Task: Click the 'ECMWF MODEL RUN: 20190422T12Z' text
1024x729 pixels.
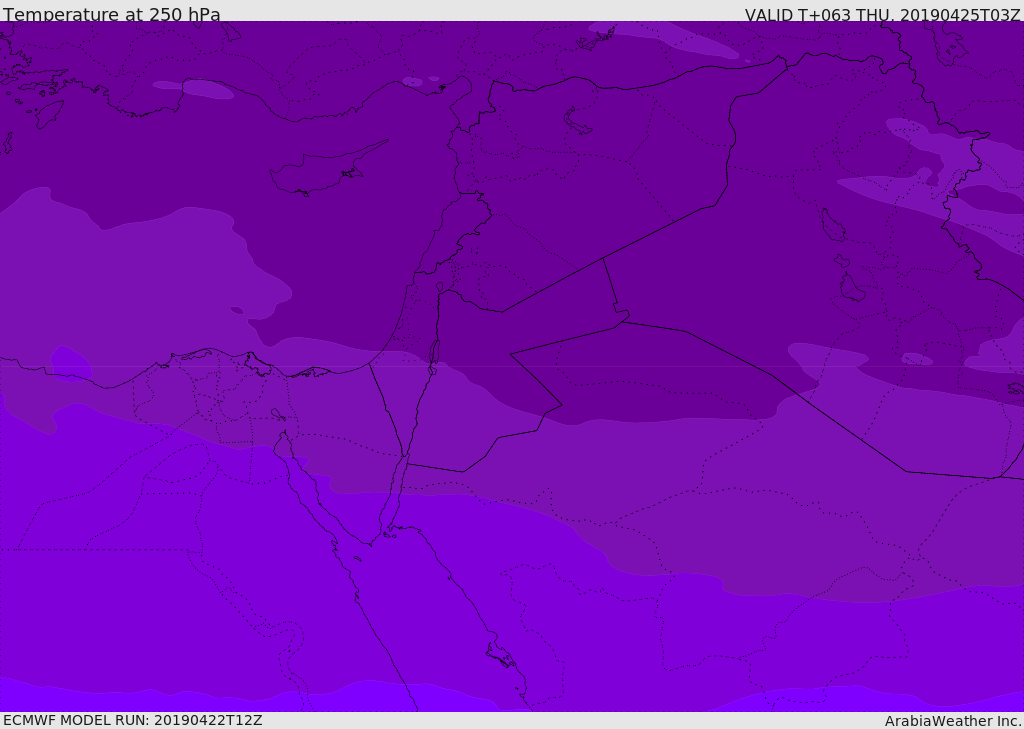Action: (133, 720)
